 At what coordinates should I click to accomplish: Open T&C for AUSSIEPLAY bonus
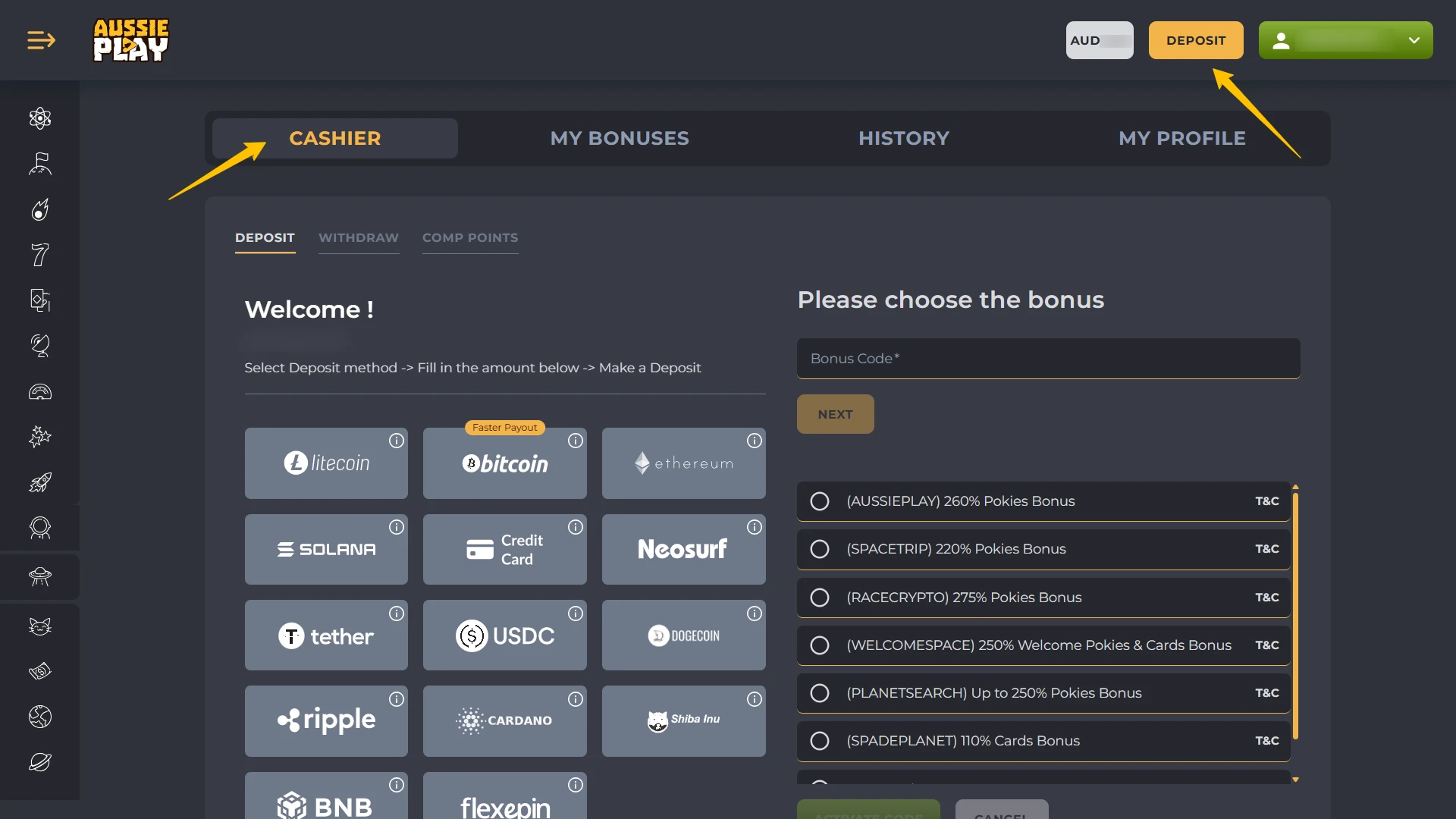tap(1267, 501)
